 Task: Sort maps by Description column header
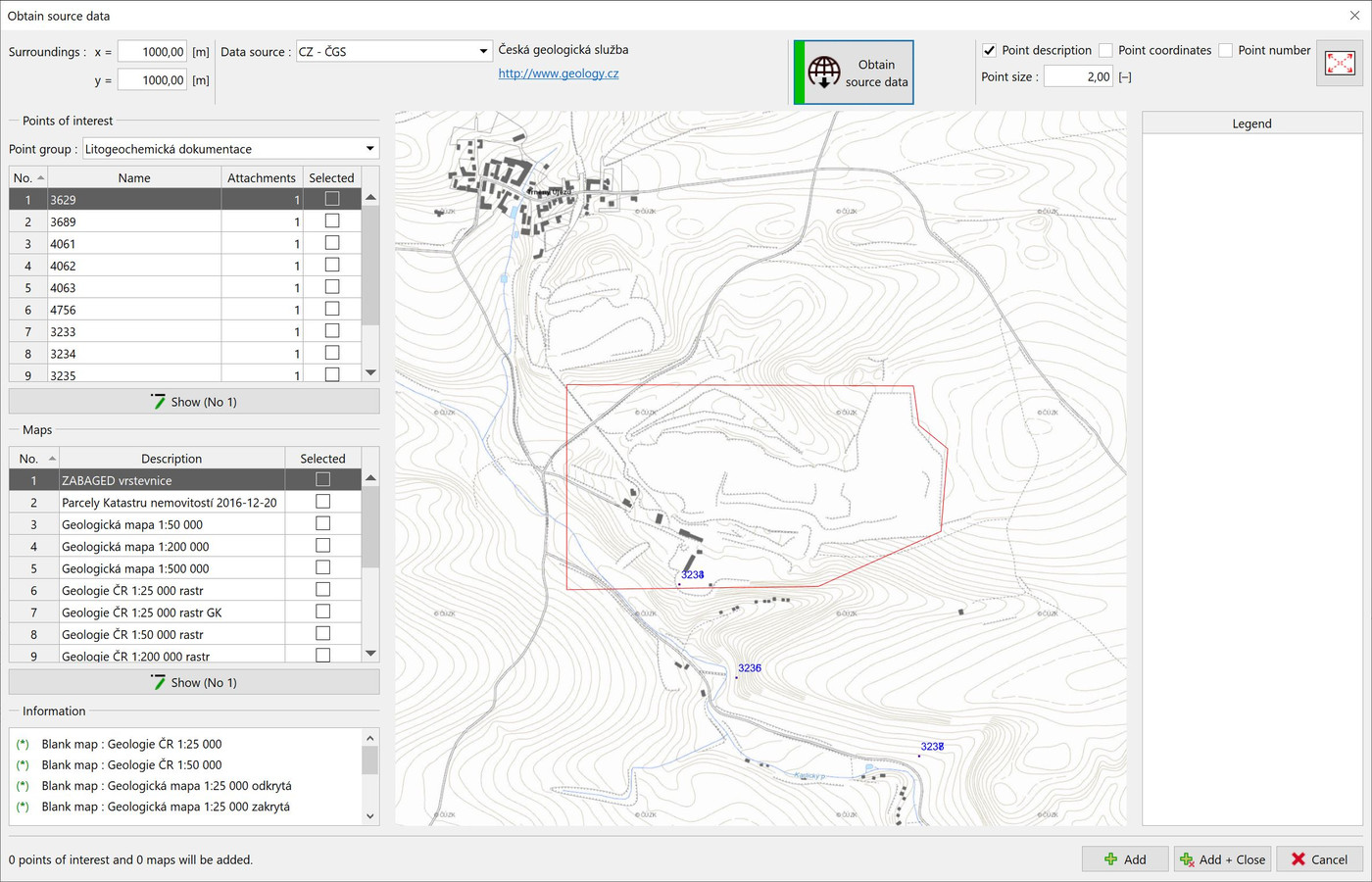click(x=171, y=459)
